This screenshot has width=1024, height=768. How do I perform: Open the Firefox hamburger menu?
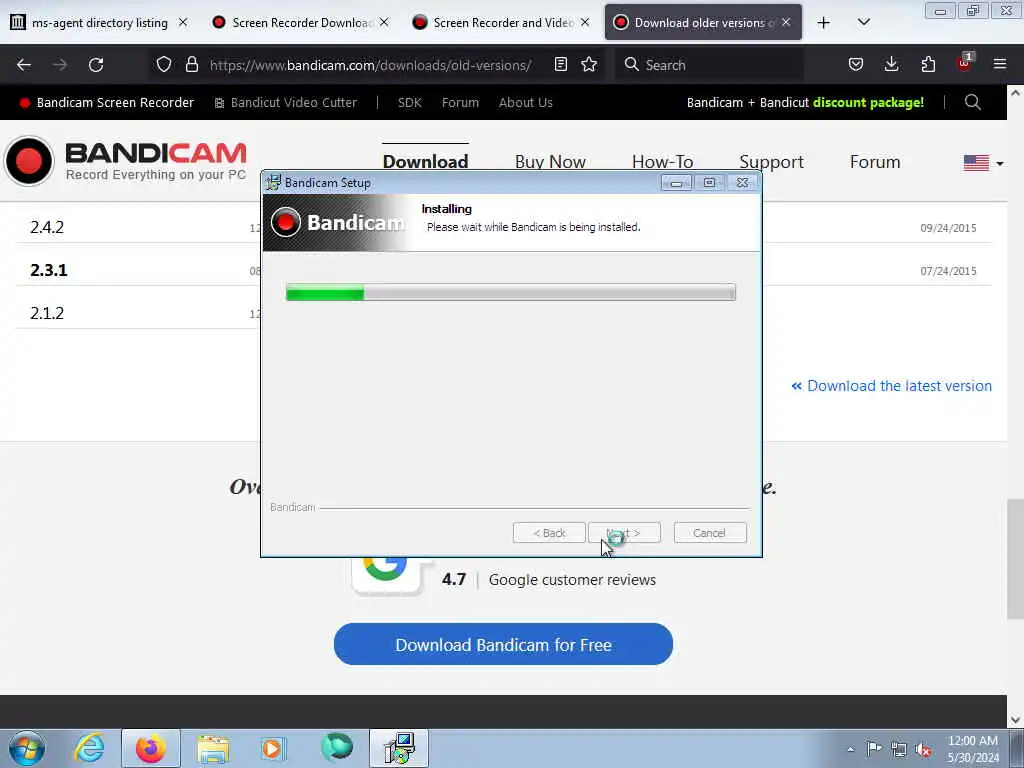pos(1000,65)
